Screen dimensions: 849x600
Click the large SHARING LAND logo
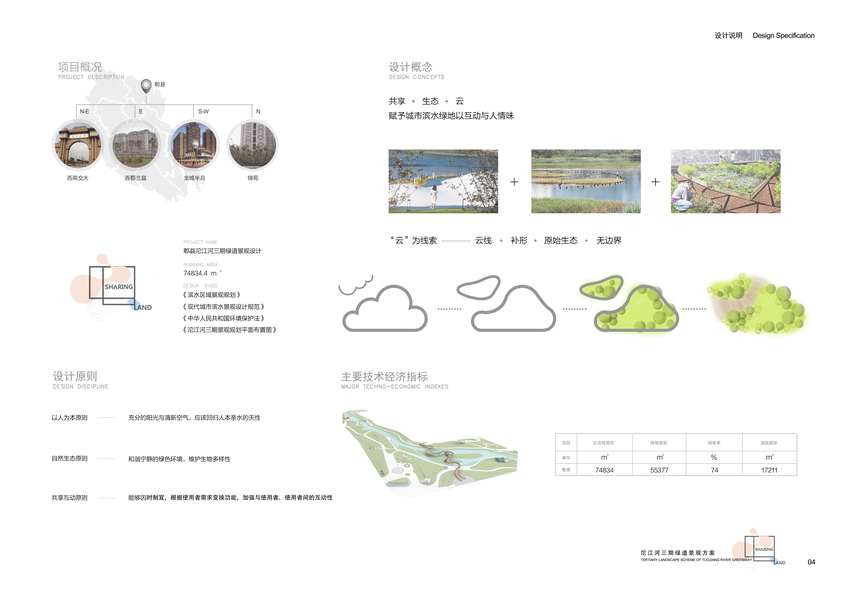[x=111, y=285]
